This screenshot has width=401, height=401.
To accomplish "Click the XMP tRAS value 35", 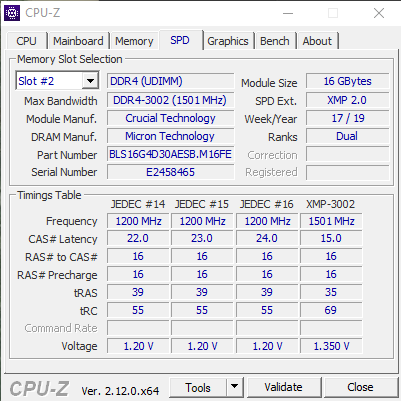I will tap(331, 292).
